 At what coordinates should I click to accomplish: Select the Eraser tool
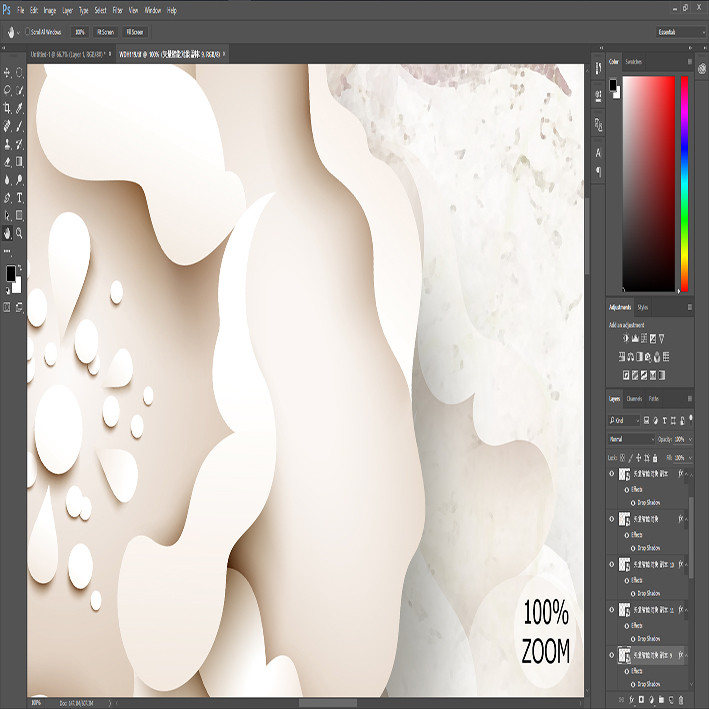pyautogui.click(x=7, y=162)
